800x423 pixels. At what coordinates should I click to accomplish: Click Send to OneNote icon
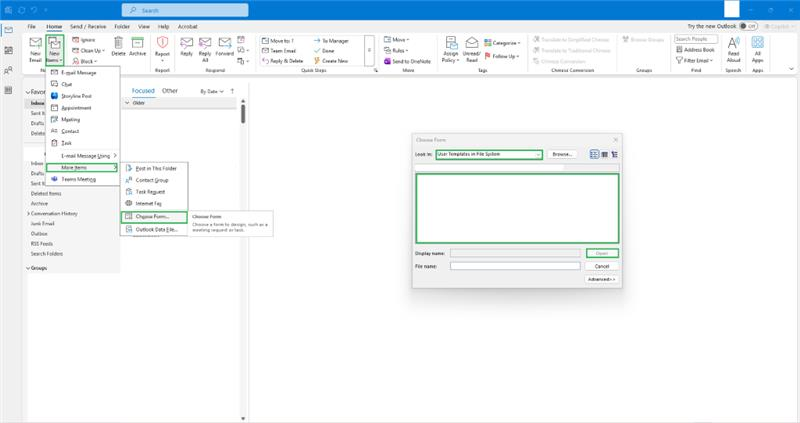[387, 61]
